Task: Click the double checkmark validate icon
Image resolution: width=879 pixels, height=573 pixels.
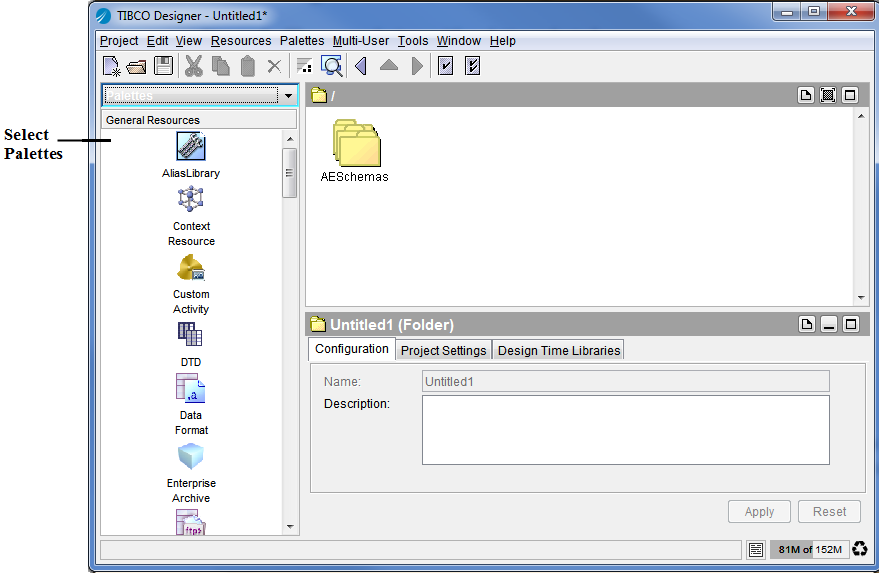Action: point(473,66)
